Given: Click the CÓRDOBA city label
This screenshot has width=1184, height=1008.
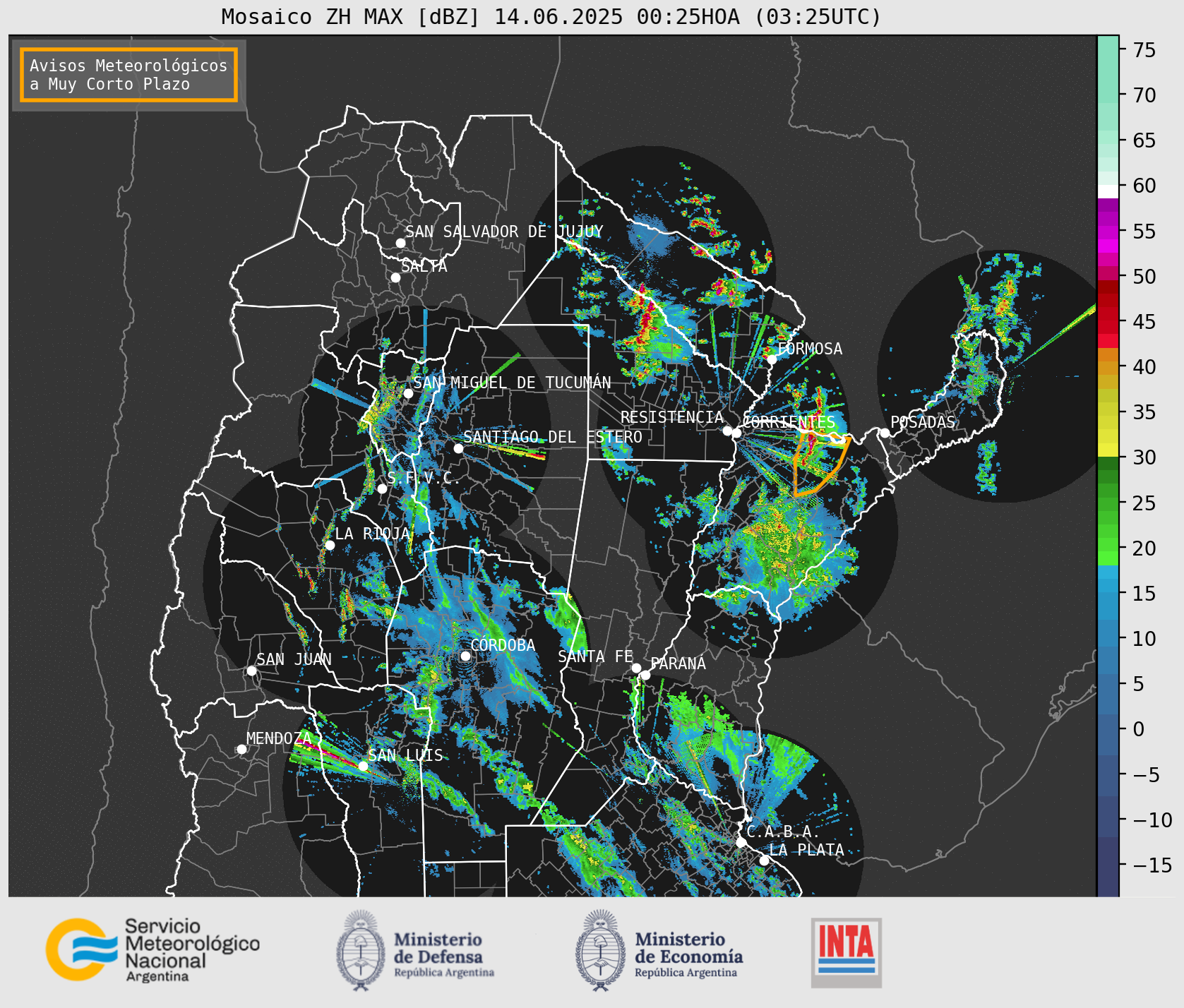Looking at the screenshot, I should tap(503, 645).
